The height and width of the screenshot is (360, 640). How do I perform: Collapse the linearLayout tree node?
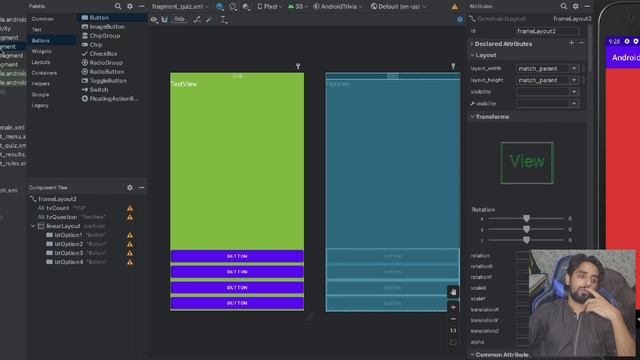[33, 226]
